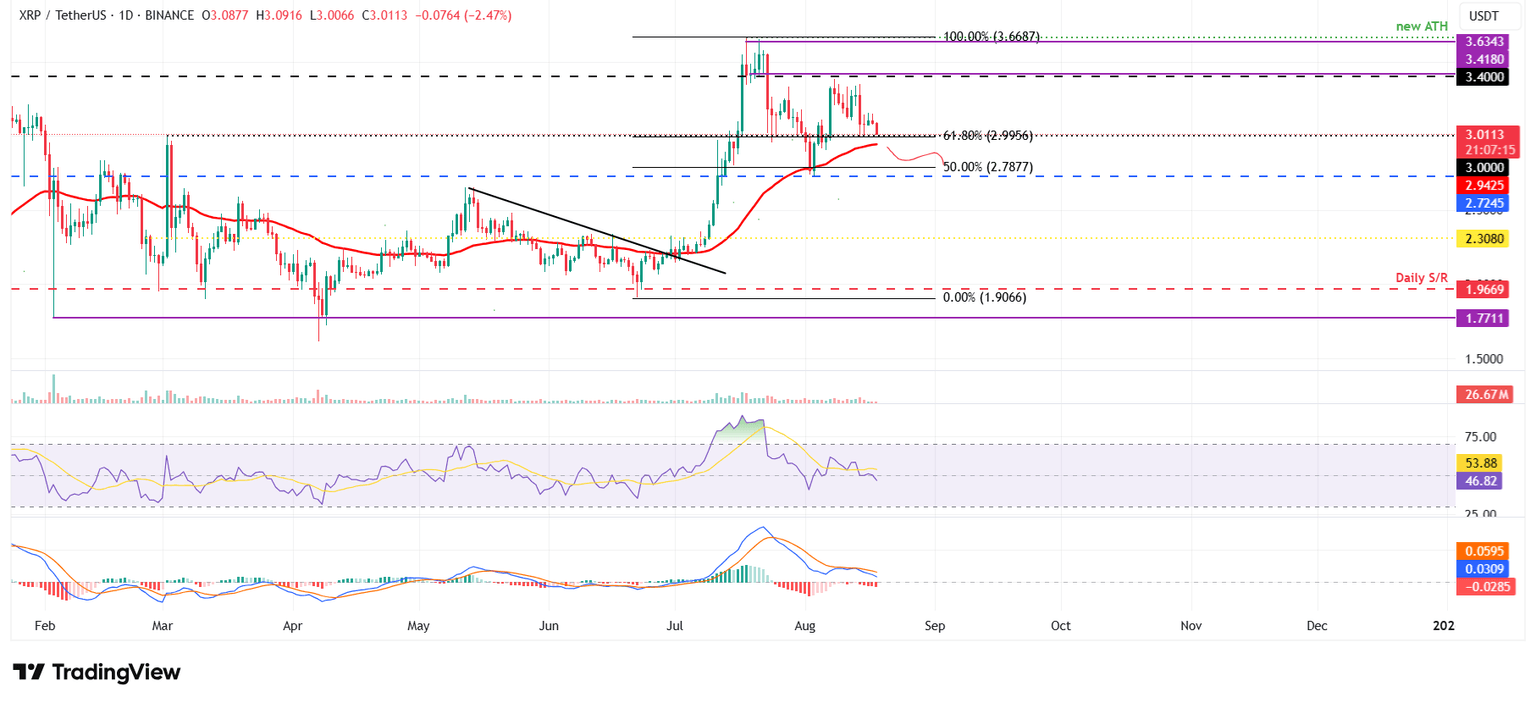Screen dimensions: 1536x704
Task: Click the TradingView logo bottom-left
Action: click(x=95, y=673)
